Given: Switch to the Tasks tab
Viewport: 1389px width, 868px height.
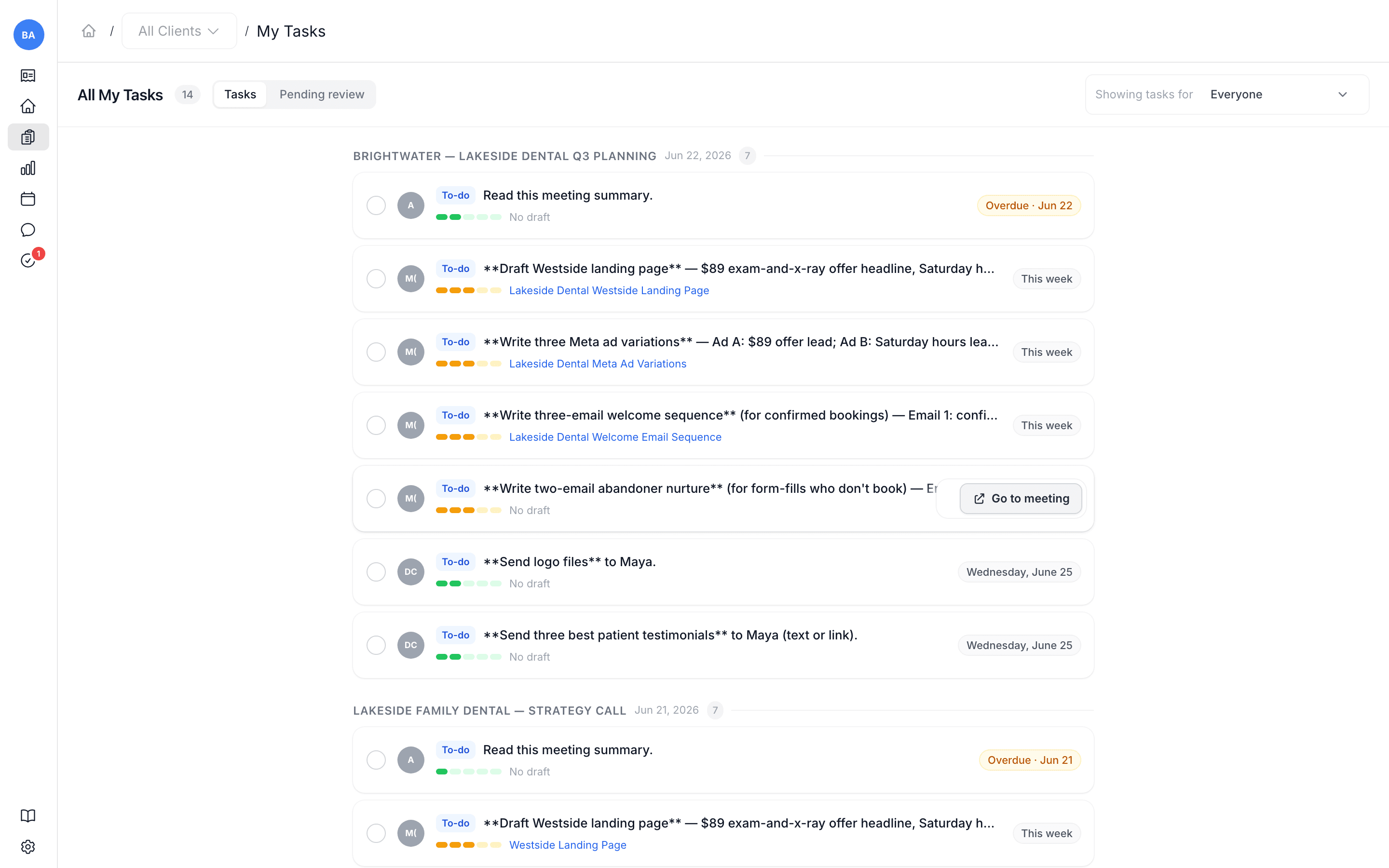Looking at the screenshot, I should tap(240, 95).
